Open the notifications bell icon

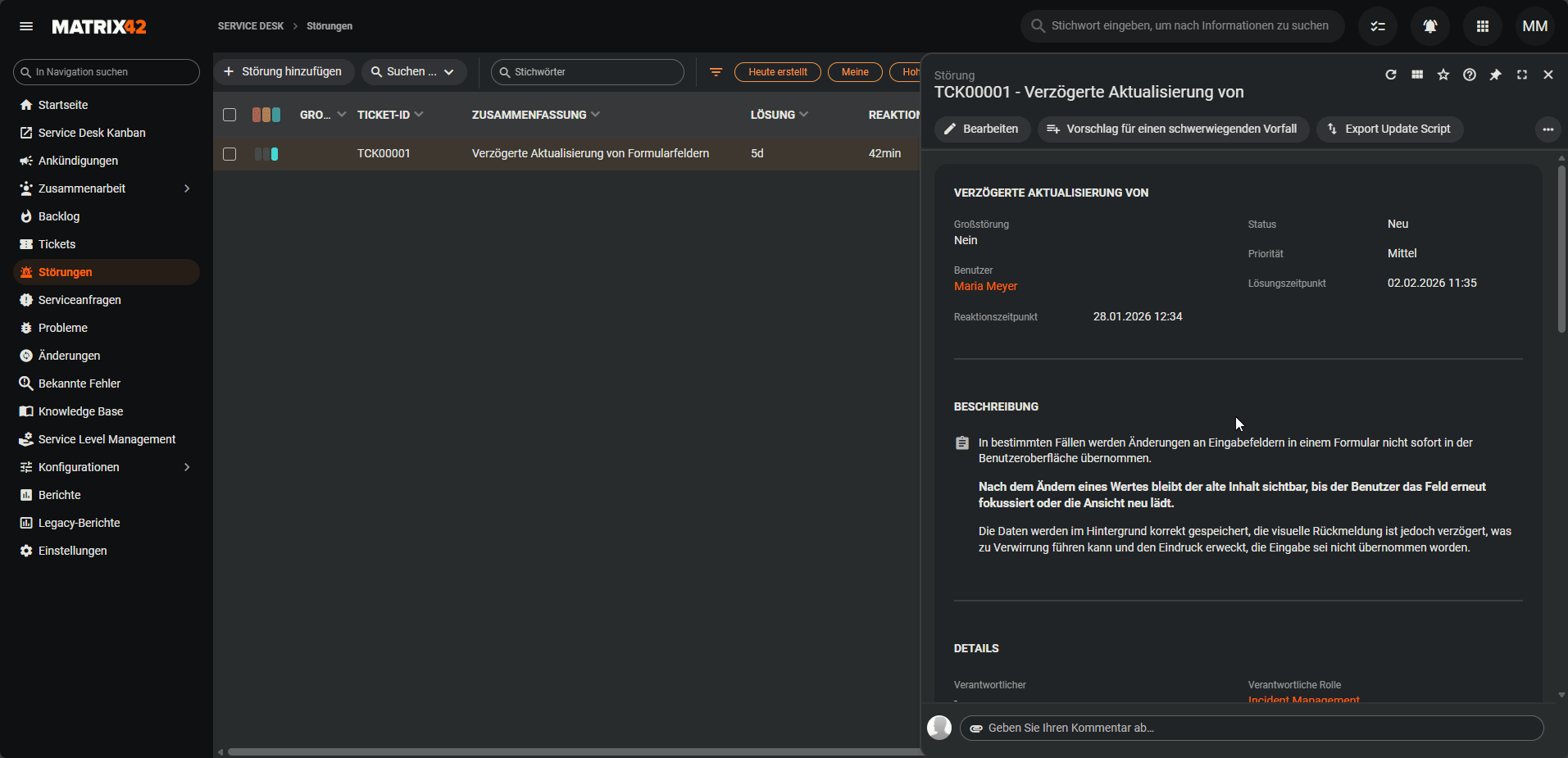click(x=1430, y=26)
